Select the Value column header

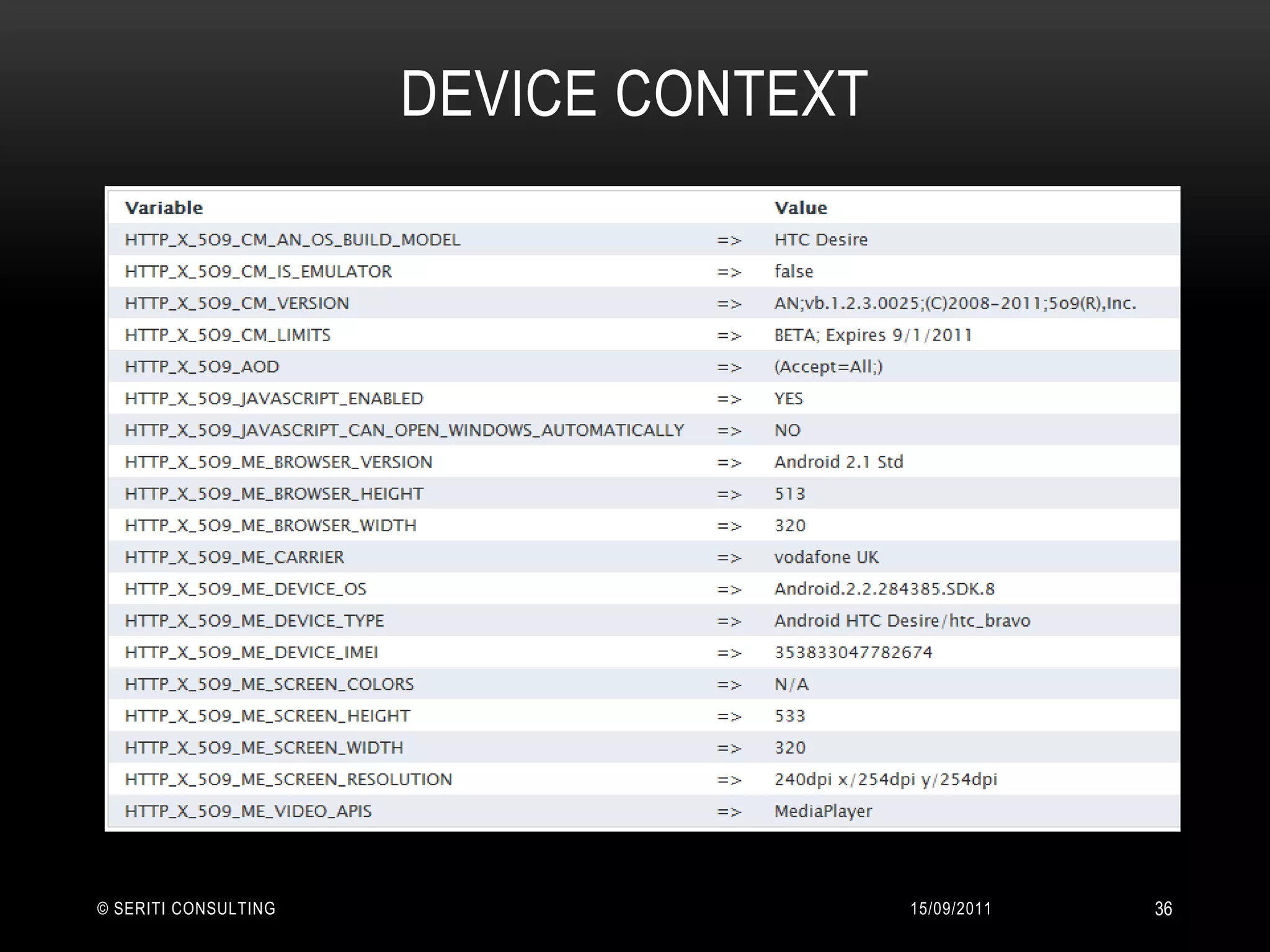click(801, 208)
